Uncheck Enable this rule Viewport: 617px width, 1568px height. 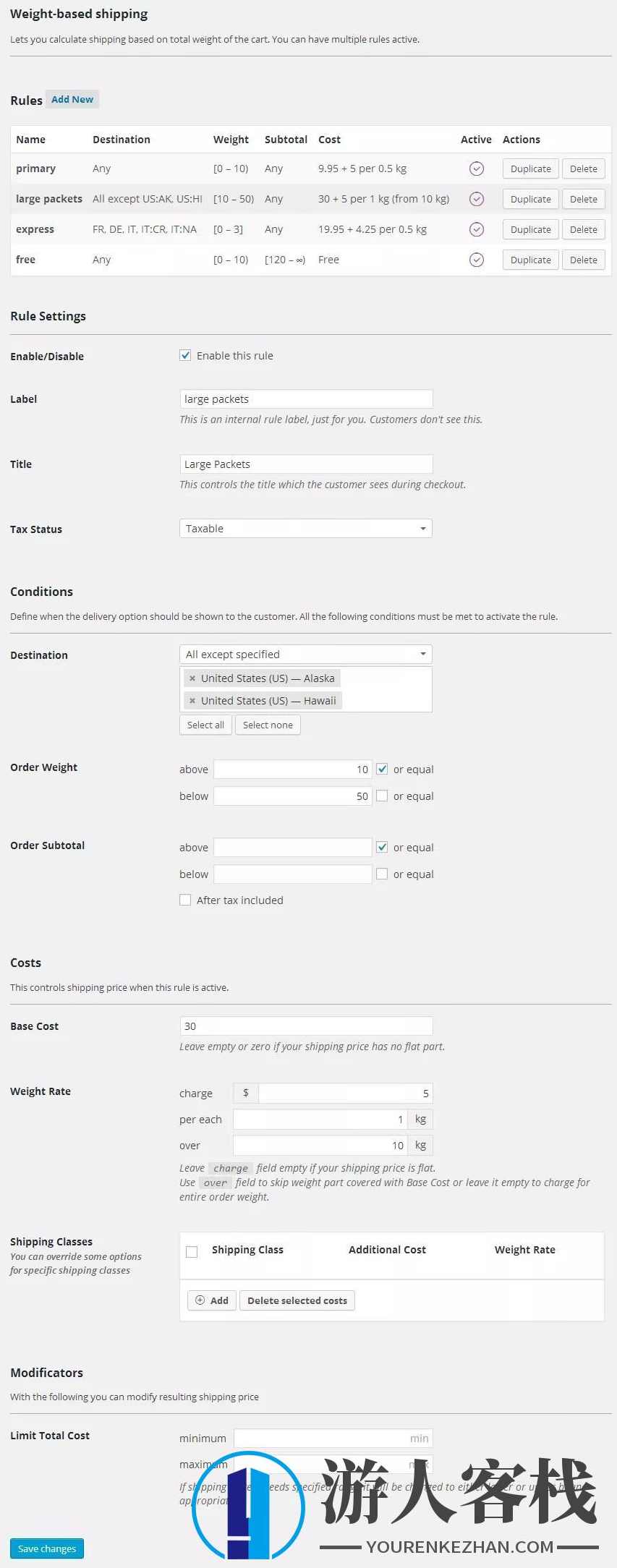(x=185, y=354)
